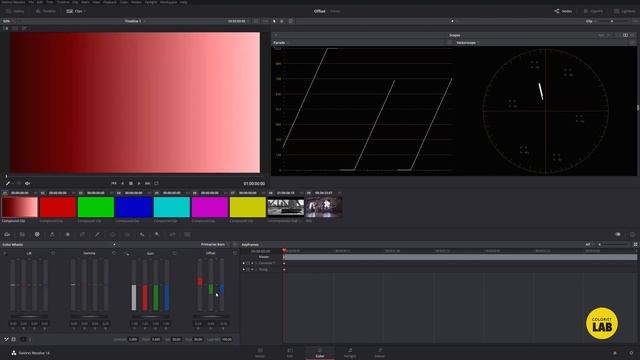
Task: Switch to the Media page
Action: [260, 353]
